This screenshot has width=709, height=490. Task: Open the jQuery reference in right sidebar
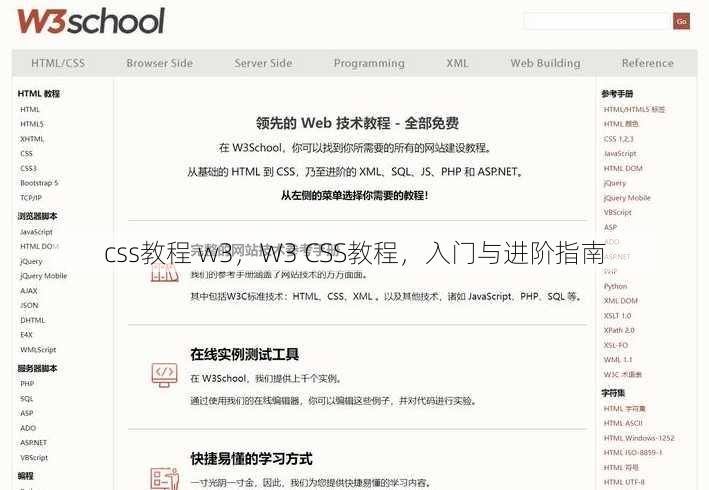tap(615, 183)
